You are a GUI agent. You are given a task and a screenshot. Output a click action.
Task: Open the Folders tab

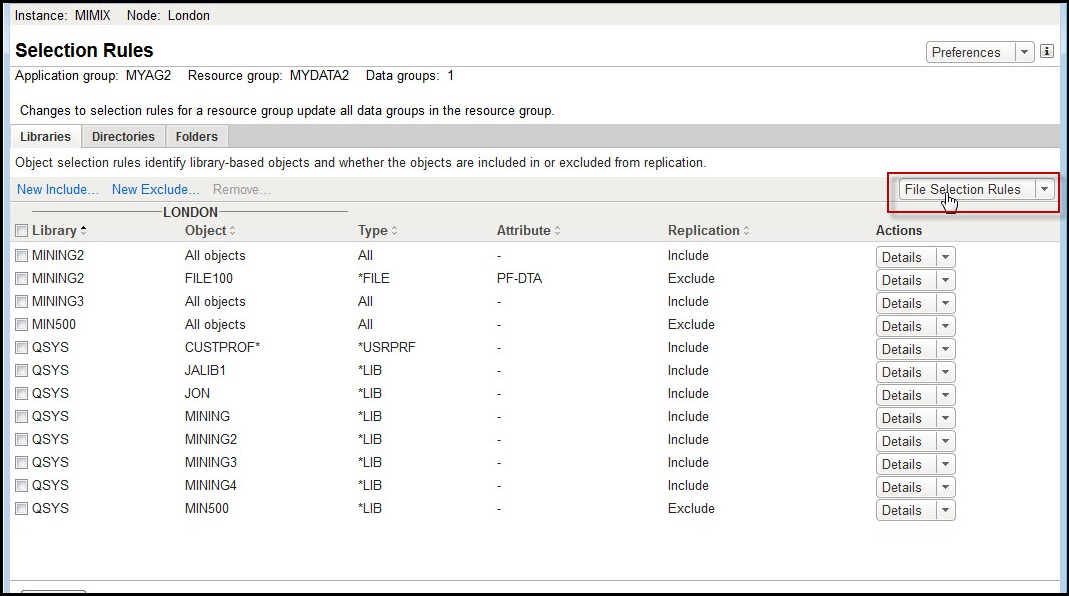(x=197, y=136)
